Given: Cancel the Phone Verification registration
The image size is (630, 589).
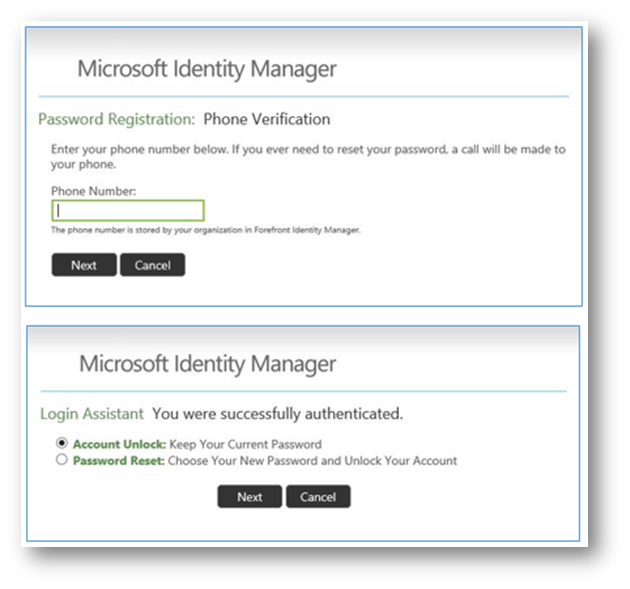Looking at the screenshot, I should tap(153, 265).
